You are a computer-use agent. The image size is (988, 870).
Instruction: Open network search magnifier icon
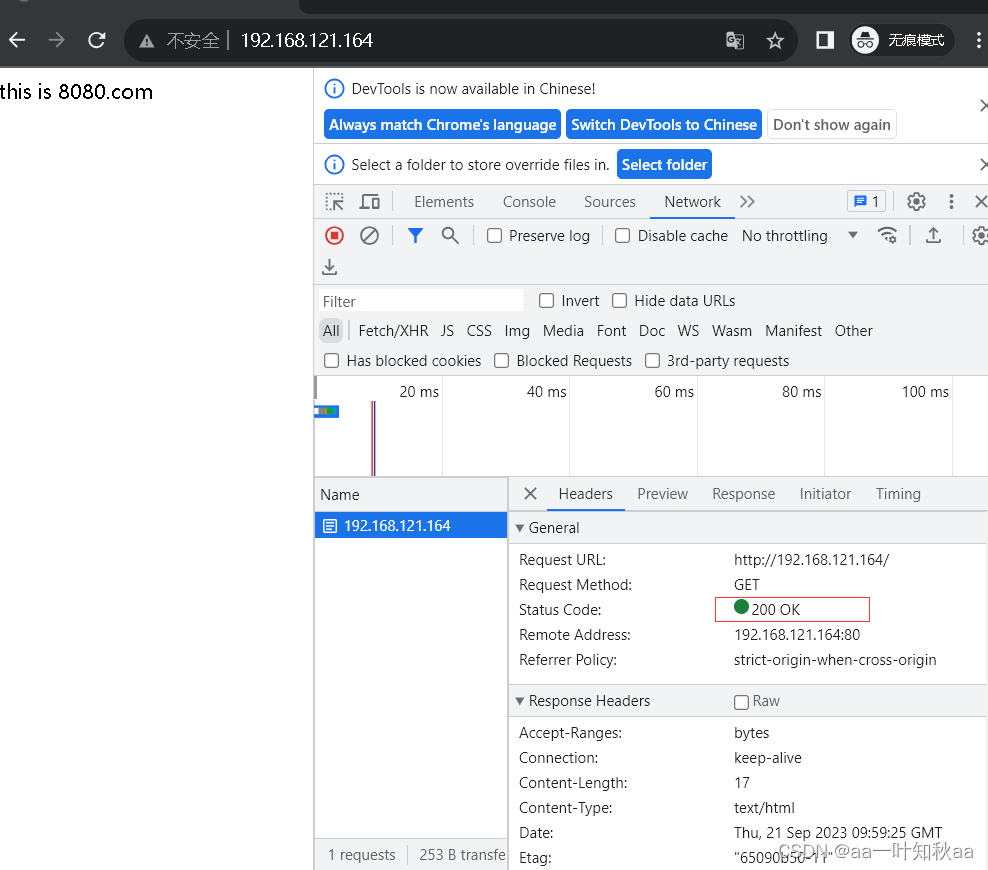pyautogui.click(x=450, y=236)
